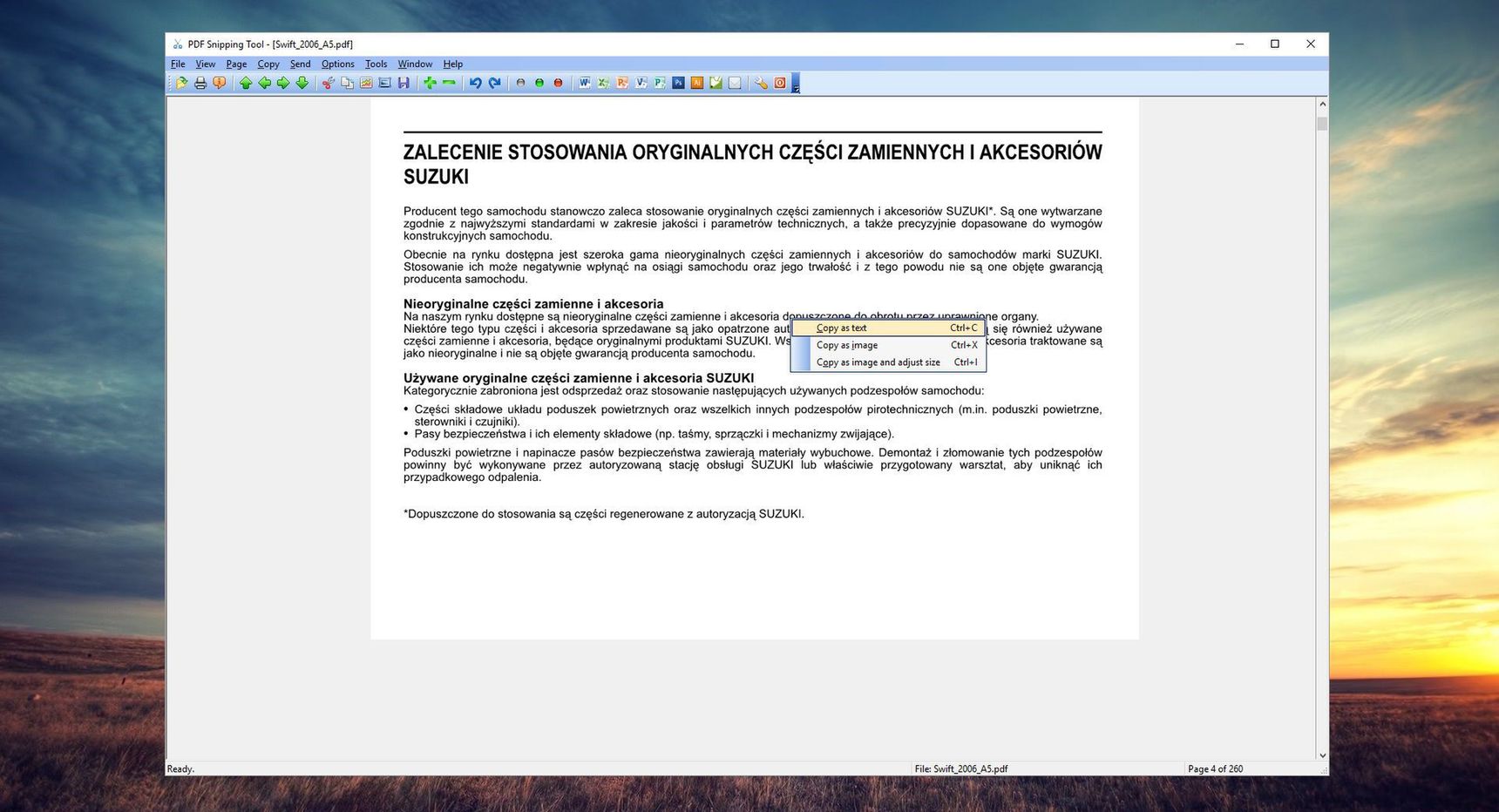The image size is (1499, 812).
Task: Click heading 'Używane oryginalne części zamienne i akcesoria SUZUKI'
Action: [x=579, y=378]
